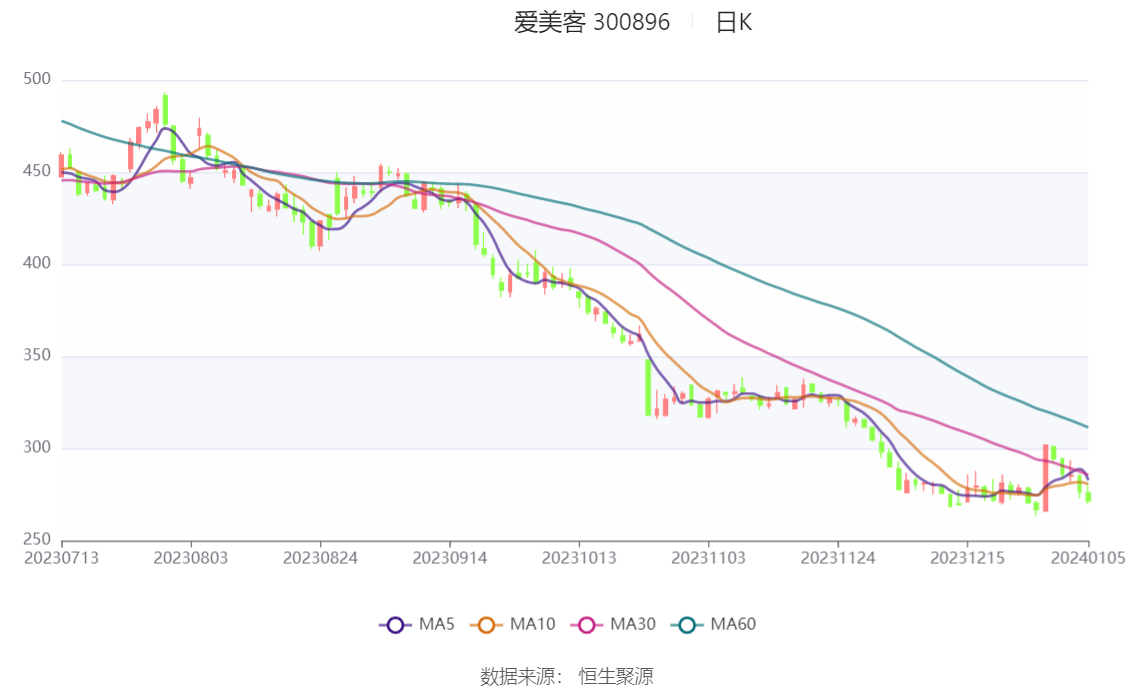This screenshot has width=1134, height=689.
Task: Select the 20231124 x-axis date label
Action: pos(838,558)
